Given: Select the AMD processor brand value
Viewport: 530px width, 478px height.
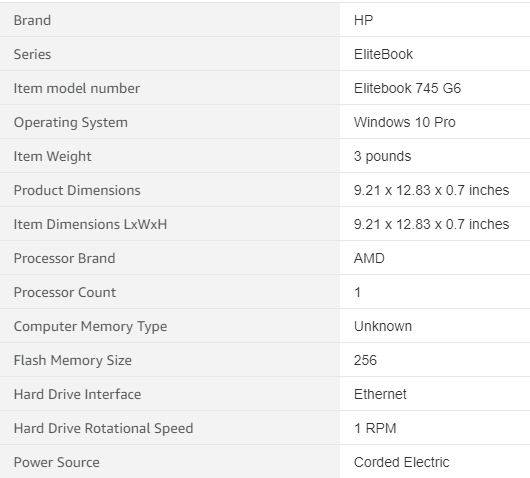Looking at the screenshot, I should coord(369,258).
